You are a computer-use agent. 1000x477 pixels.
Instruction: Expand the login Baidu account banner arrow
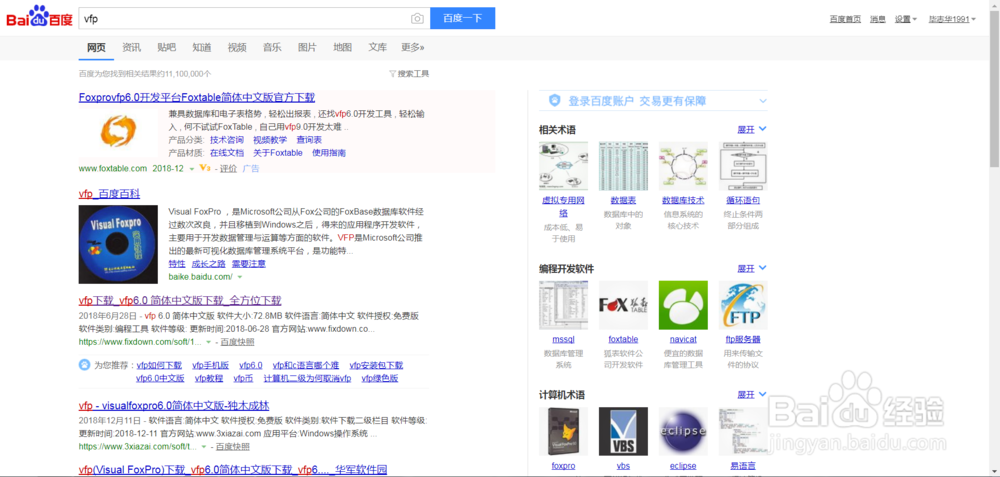point(762,101)
